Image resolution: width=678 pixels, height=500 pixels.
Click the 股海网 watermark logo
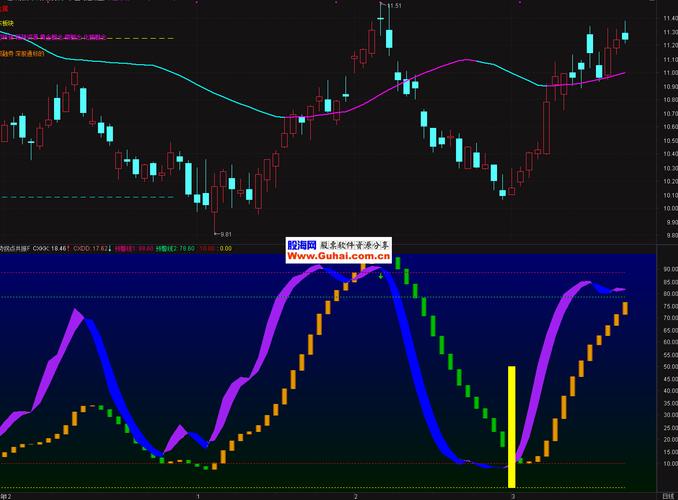point(301,244)
